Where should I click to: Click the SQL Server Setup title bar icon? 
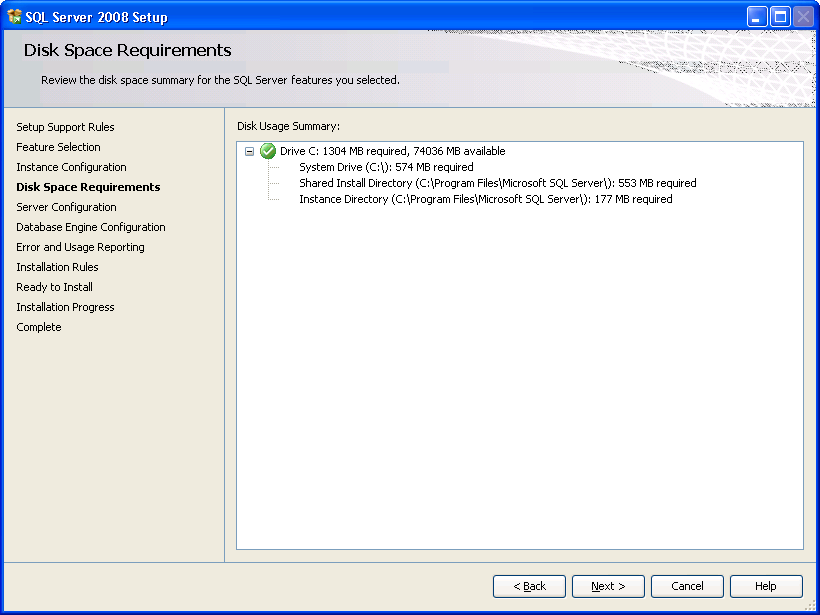click(x=14, y=17)
